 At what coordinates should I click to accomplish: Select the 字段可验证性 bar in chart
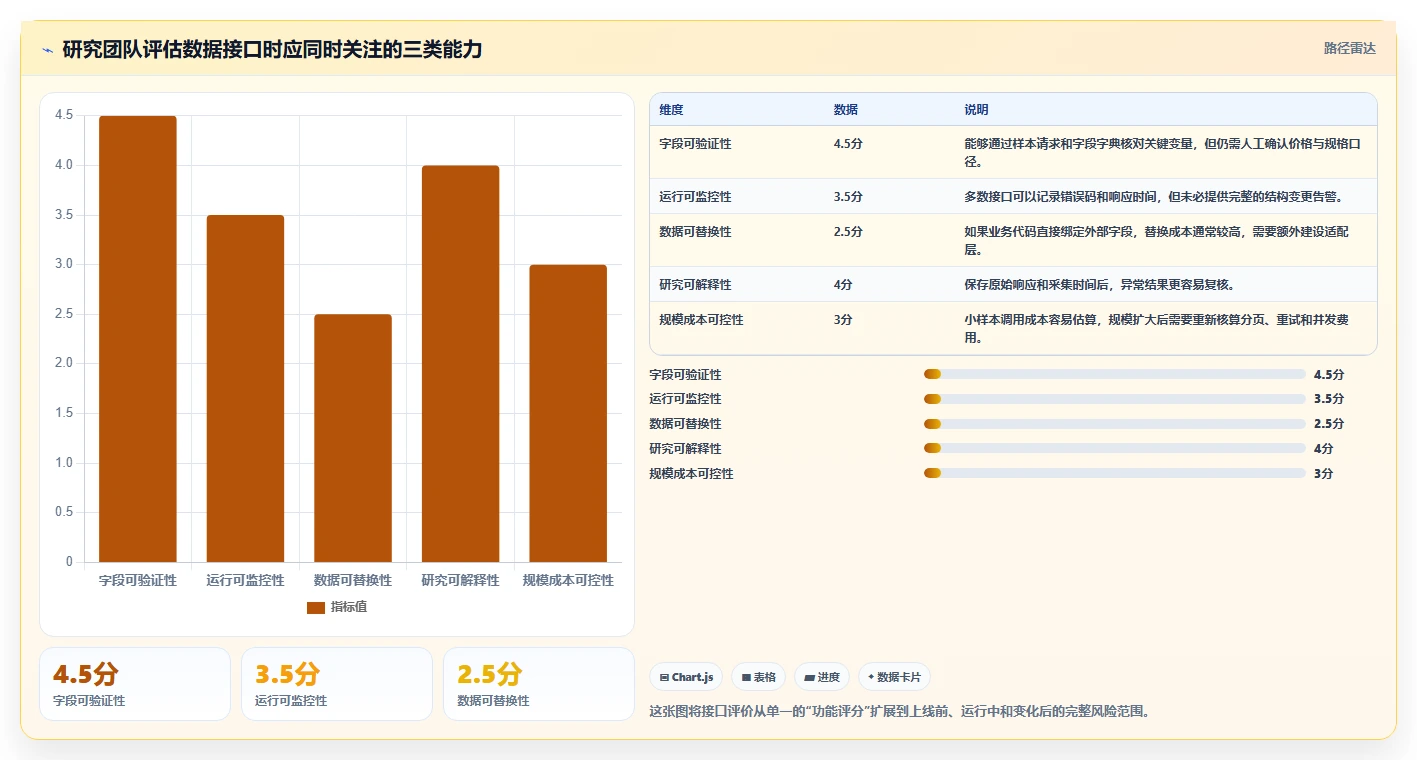(x=138, y=339)
